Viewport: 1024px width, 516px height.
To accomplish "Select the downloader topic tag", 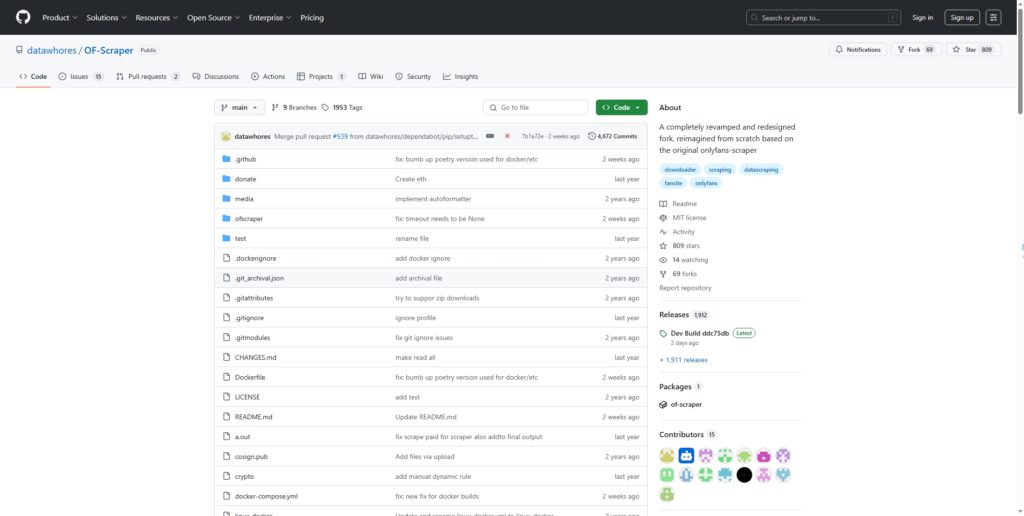I will [x=680, y=170].
